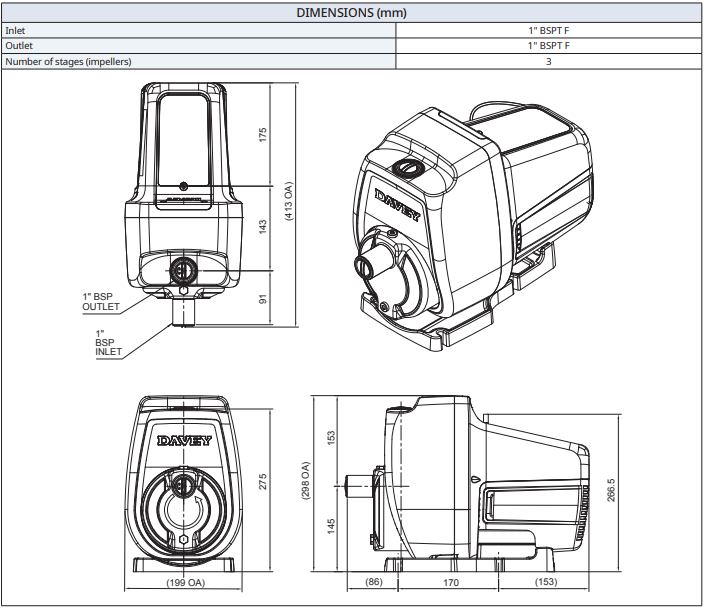Click the Outlet value 1" BSPT F
This screenshot has width=711, height=609.
[x=548, y=46]
